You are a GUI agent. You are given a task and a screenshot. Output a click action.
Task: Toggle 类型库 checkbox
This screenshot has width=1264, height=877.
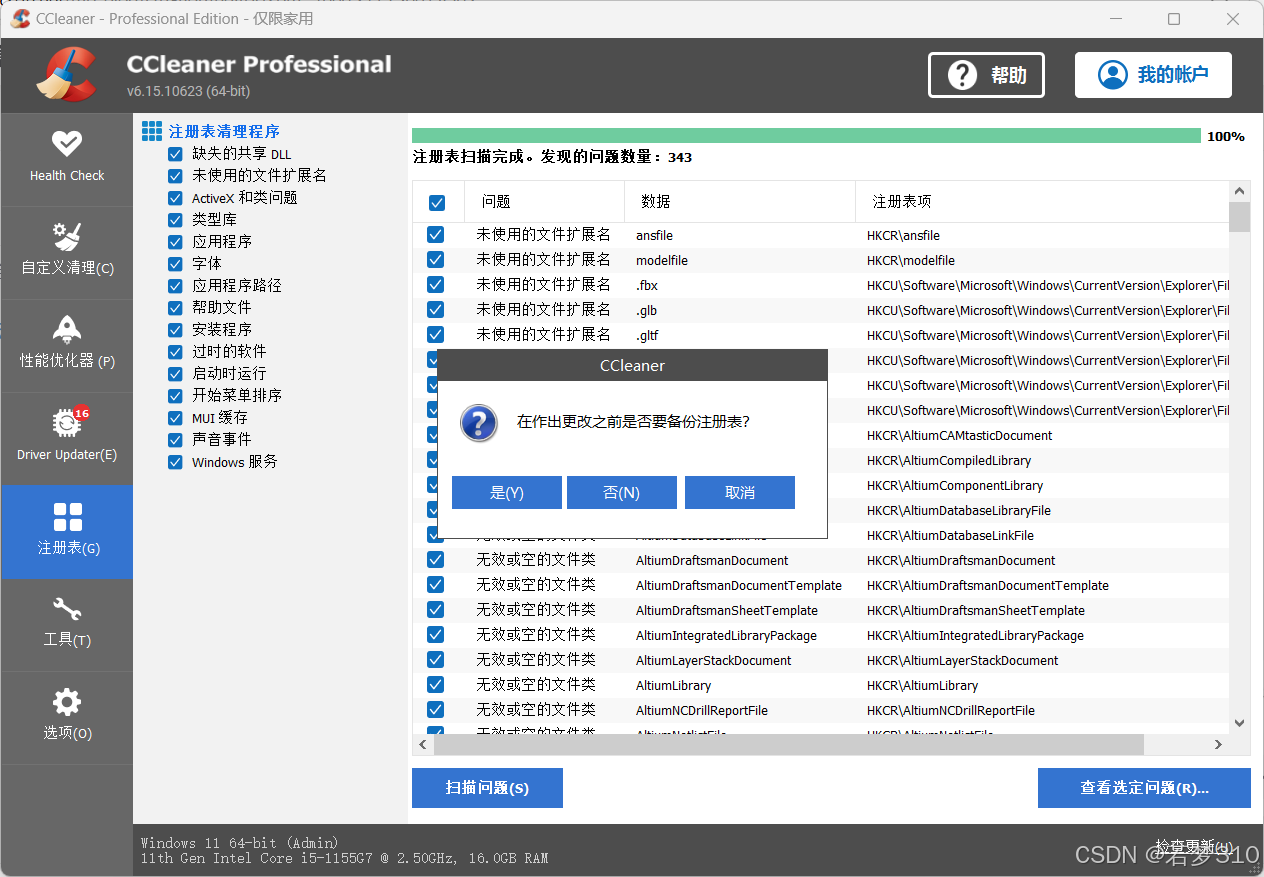(x=175, y=220)
